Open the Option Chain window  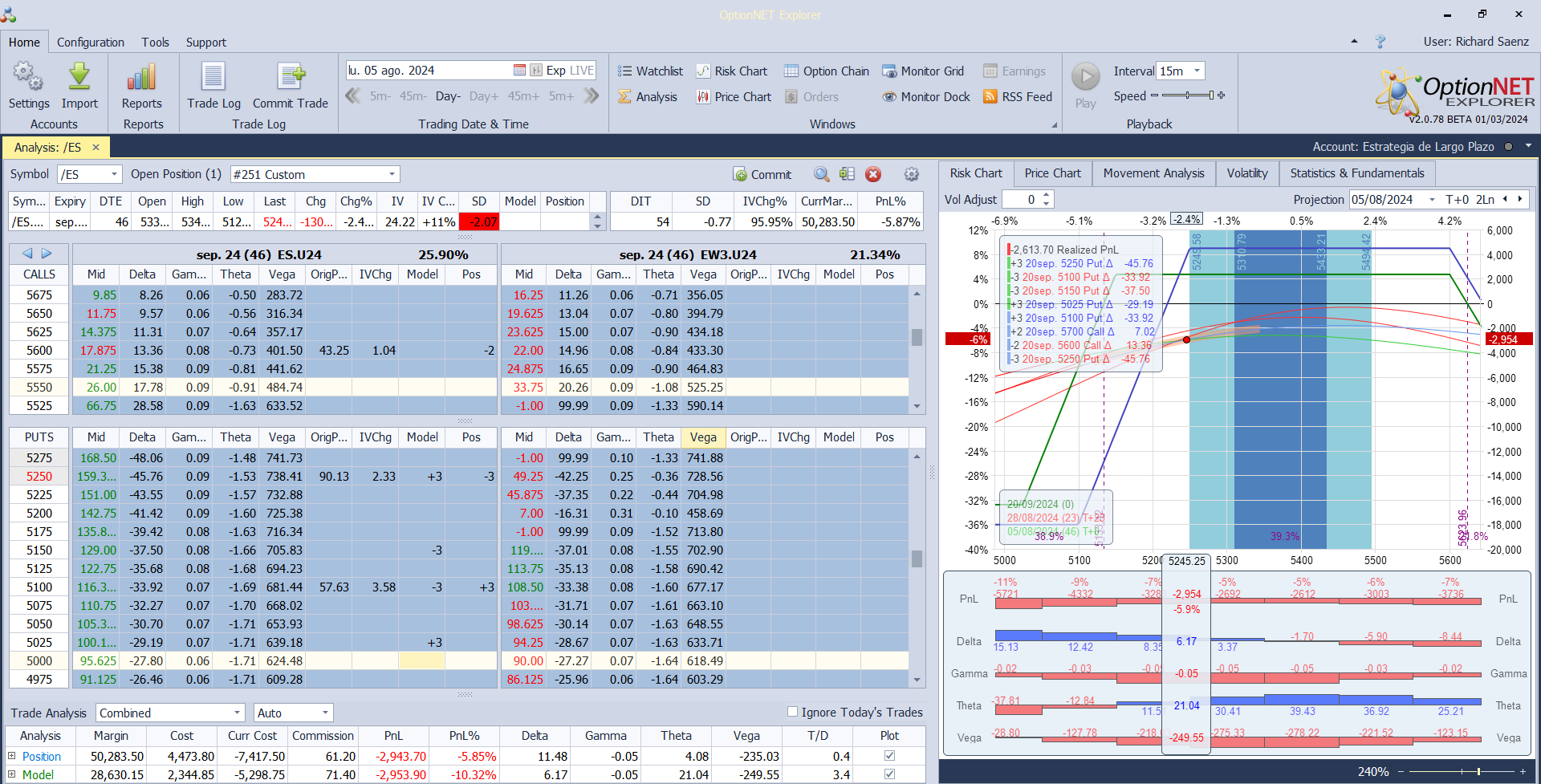click(827, 71)
